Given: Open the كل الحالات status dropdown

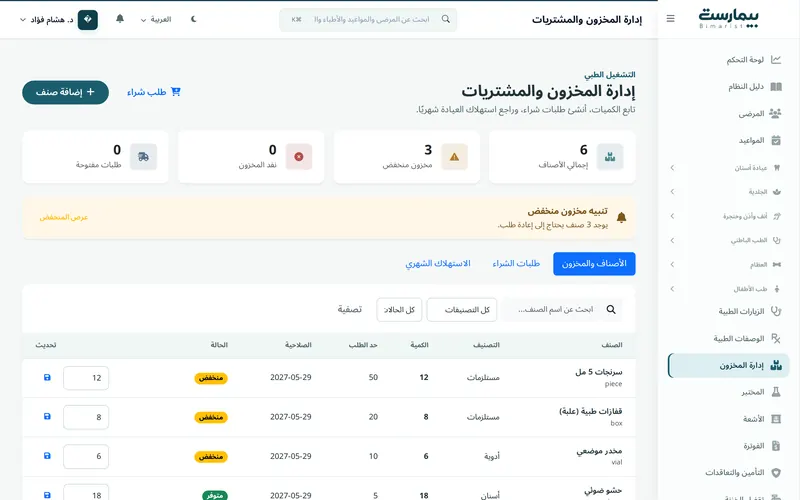Looking at the screenshot, I should coord(399,310).
